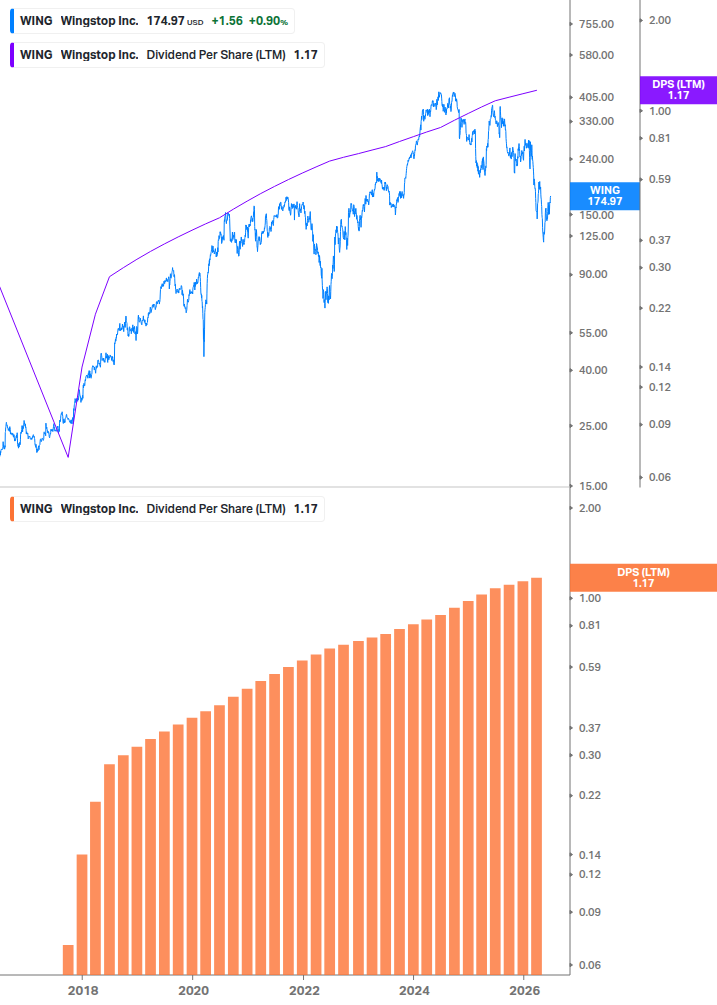
Task: Click the +1.56 change value in legend
Action: click(x=227, y=21)
